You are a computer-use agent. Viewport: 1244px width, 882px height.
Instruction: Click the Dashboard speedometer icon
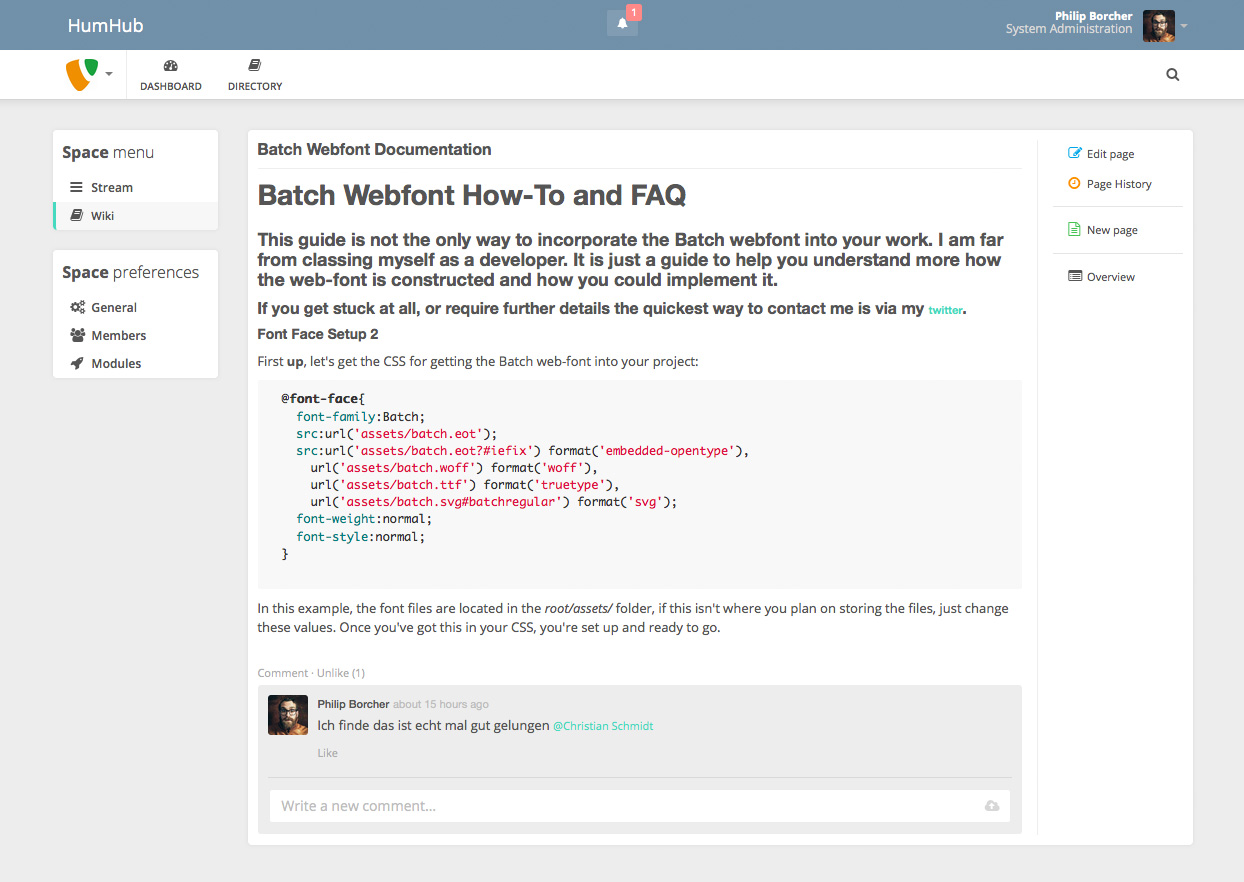(x=170, y=65)
